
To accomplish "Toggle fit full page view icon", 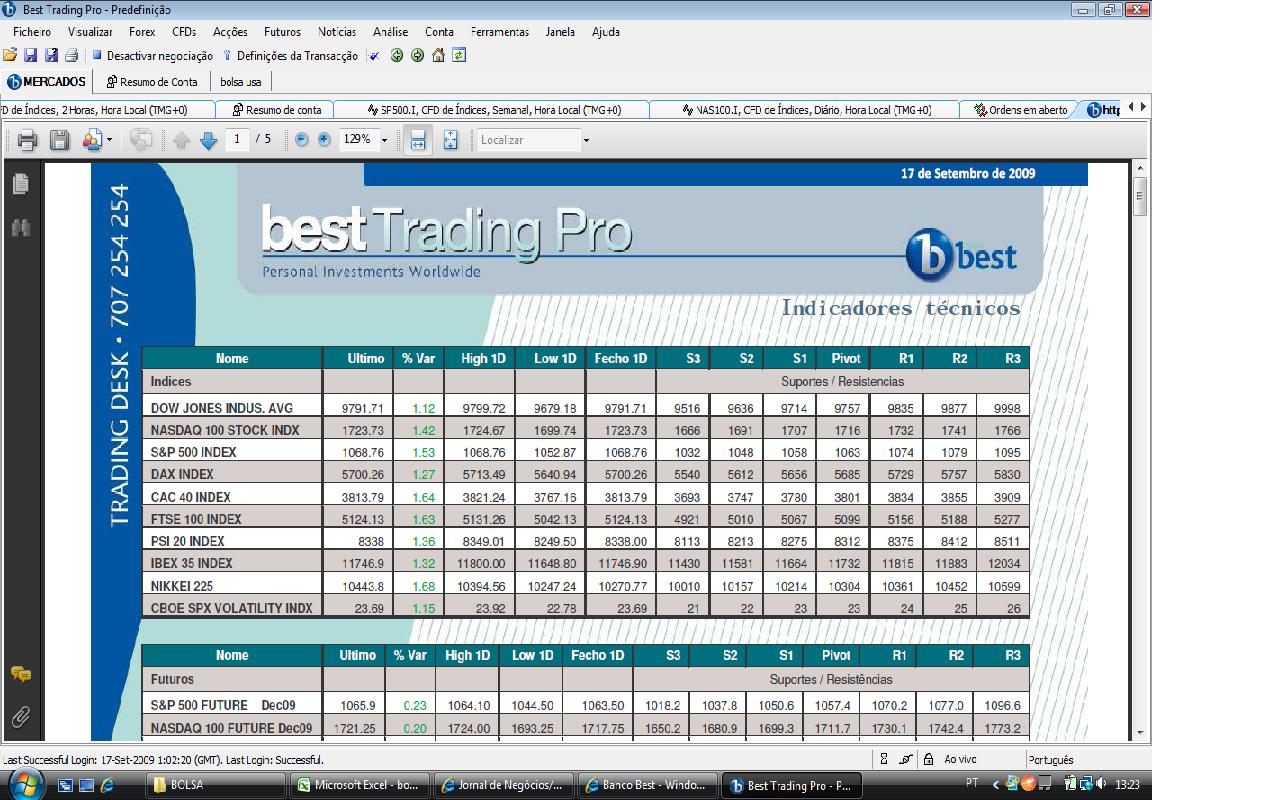I will tap(450, 140).
